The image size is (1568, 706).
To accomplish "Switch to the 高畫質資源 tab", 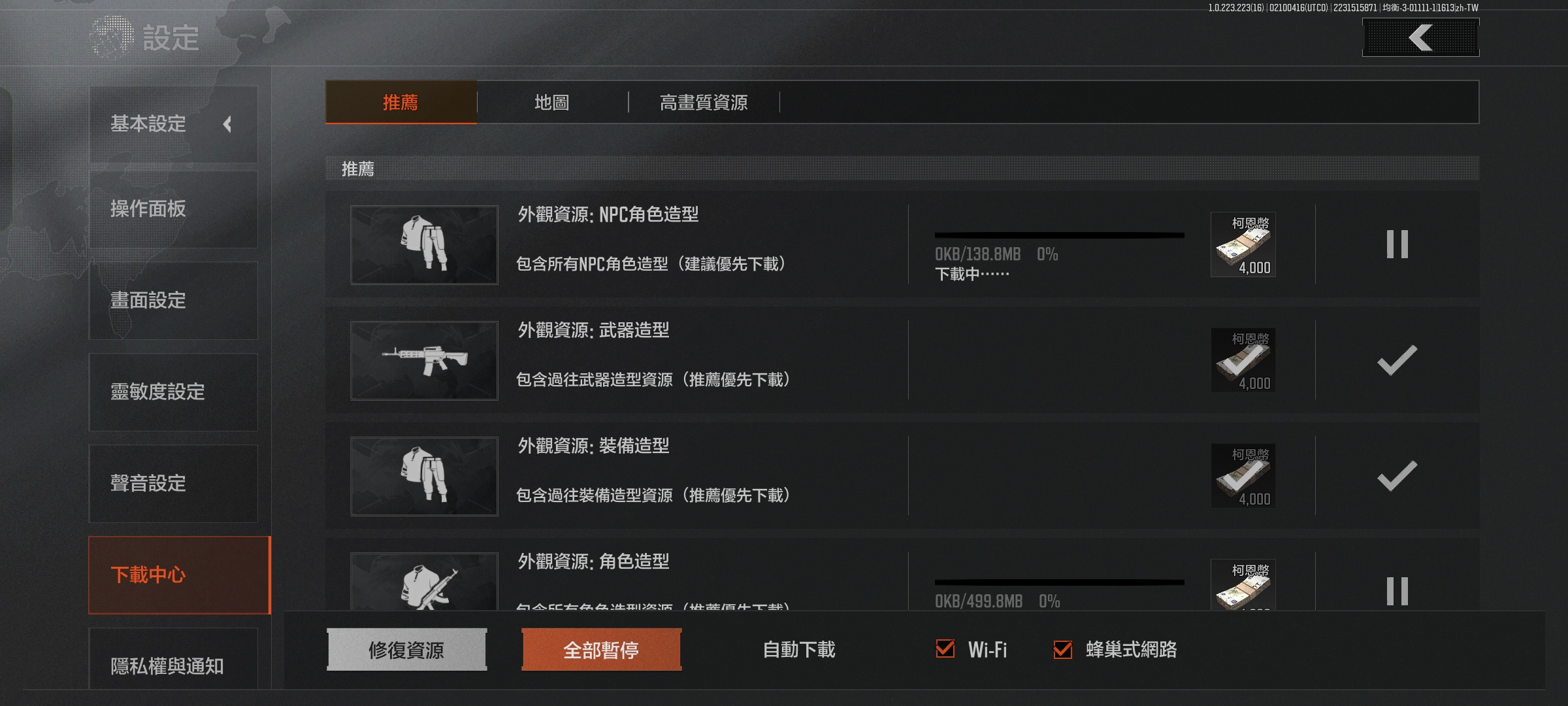I will [x=704, y=103].
